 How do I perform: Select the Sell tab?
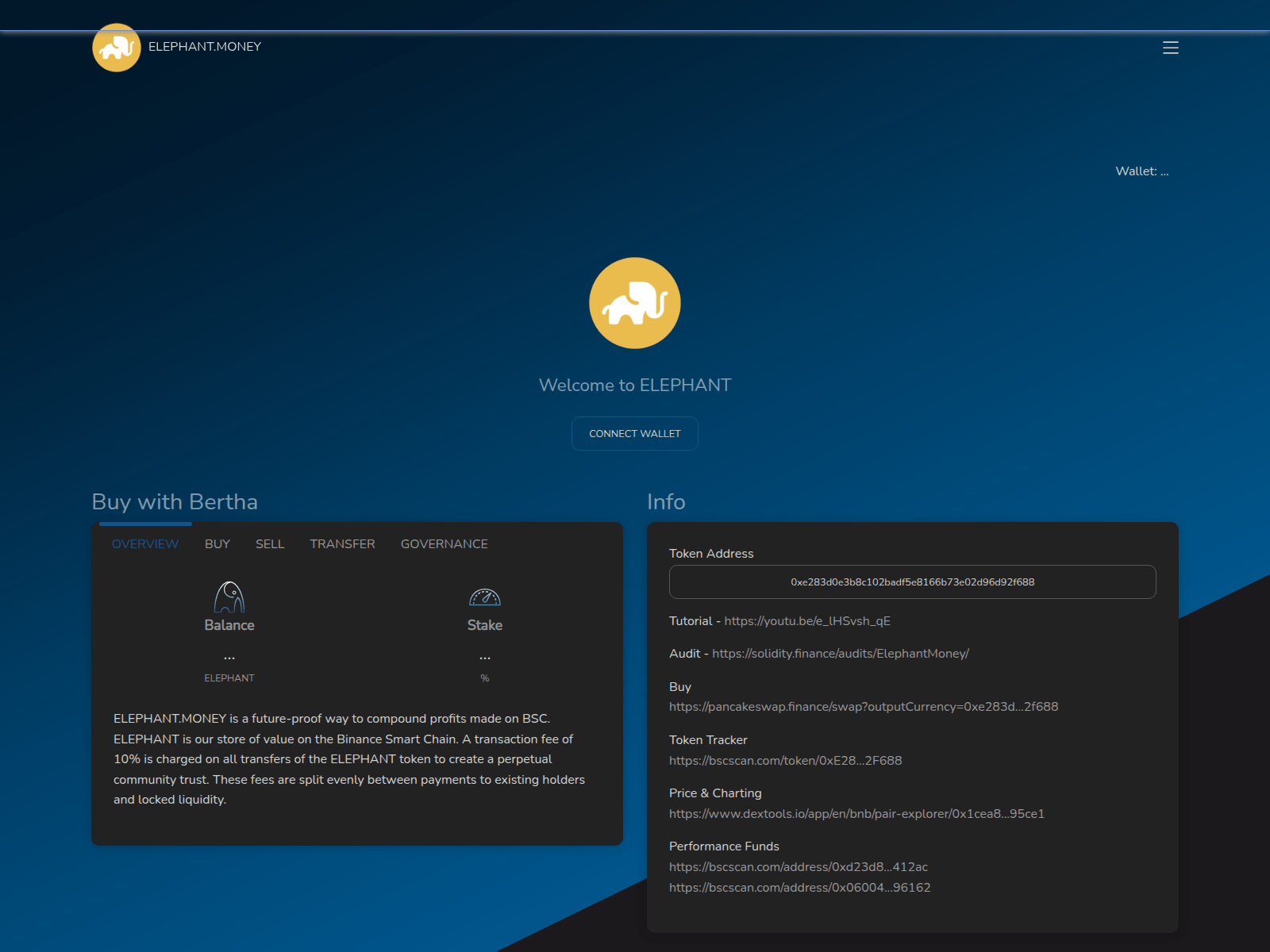coord(270,544)
